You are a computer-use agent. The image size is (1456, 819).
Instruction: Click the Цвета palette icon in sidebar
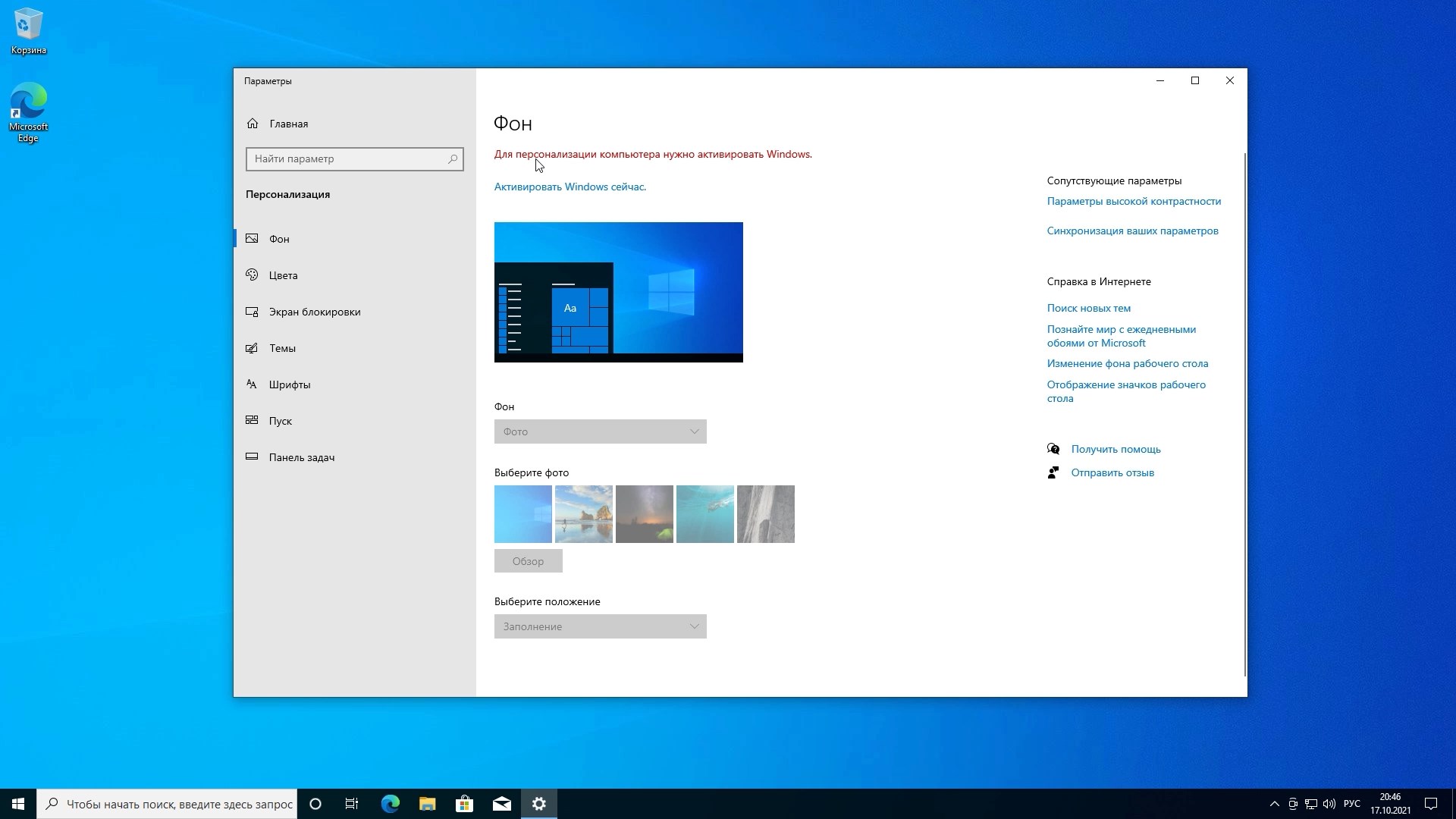click(252, 275)
